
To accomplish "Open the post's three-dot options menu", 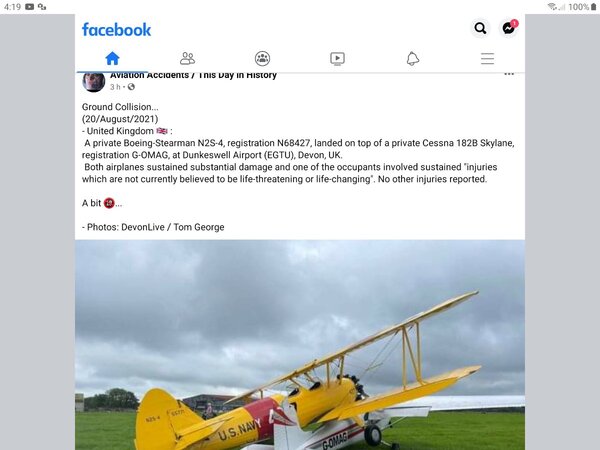I will pyautogui.click(x=509, y=75).
